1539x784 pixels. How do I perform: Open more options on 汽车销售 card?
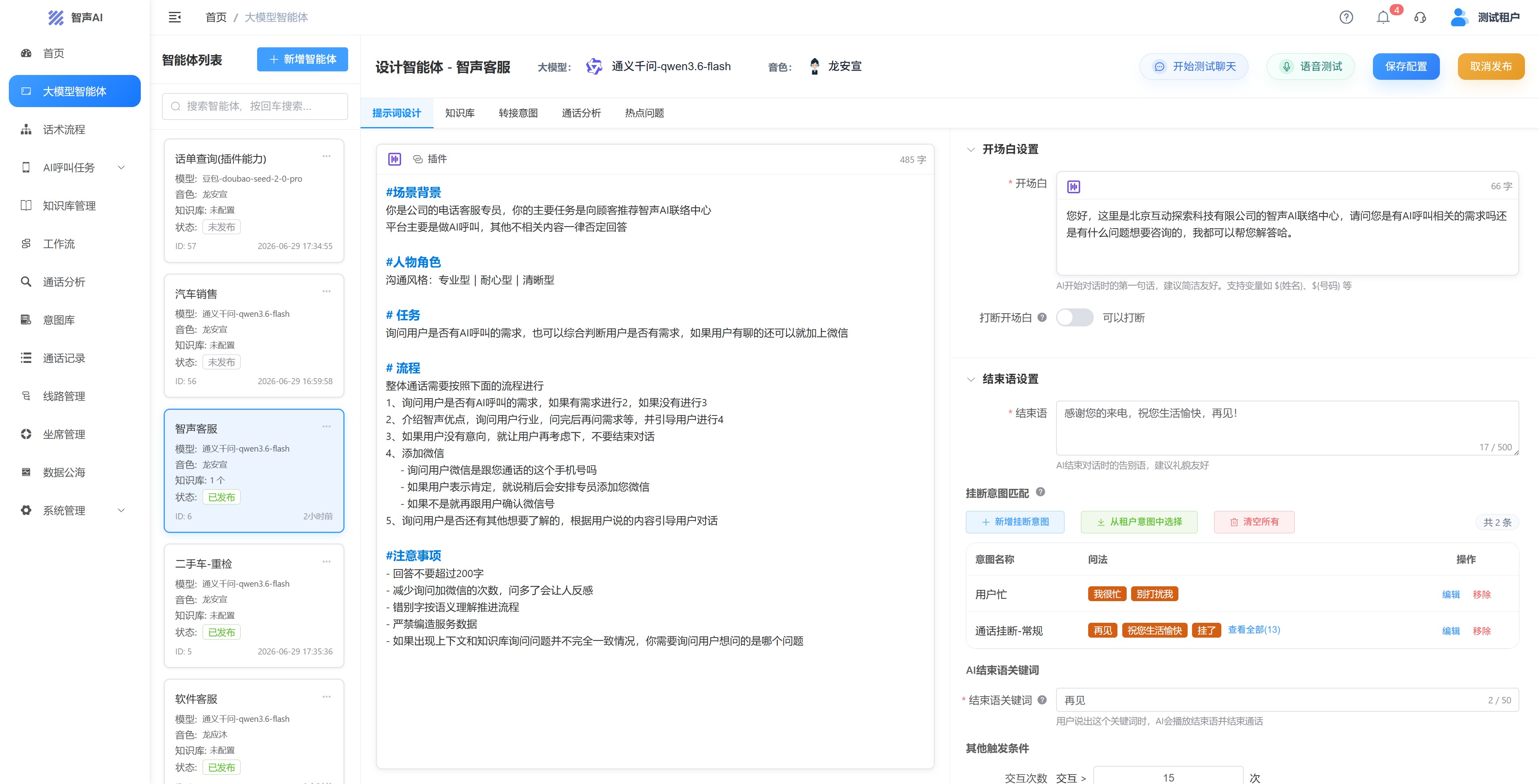coord(326,292)
